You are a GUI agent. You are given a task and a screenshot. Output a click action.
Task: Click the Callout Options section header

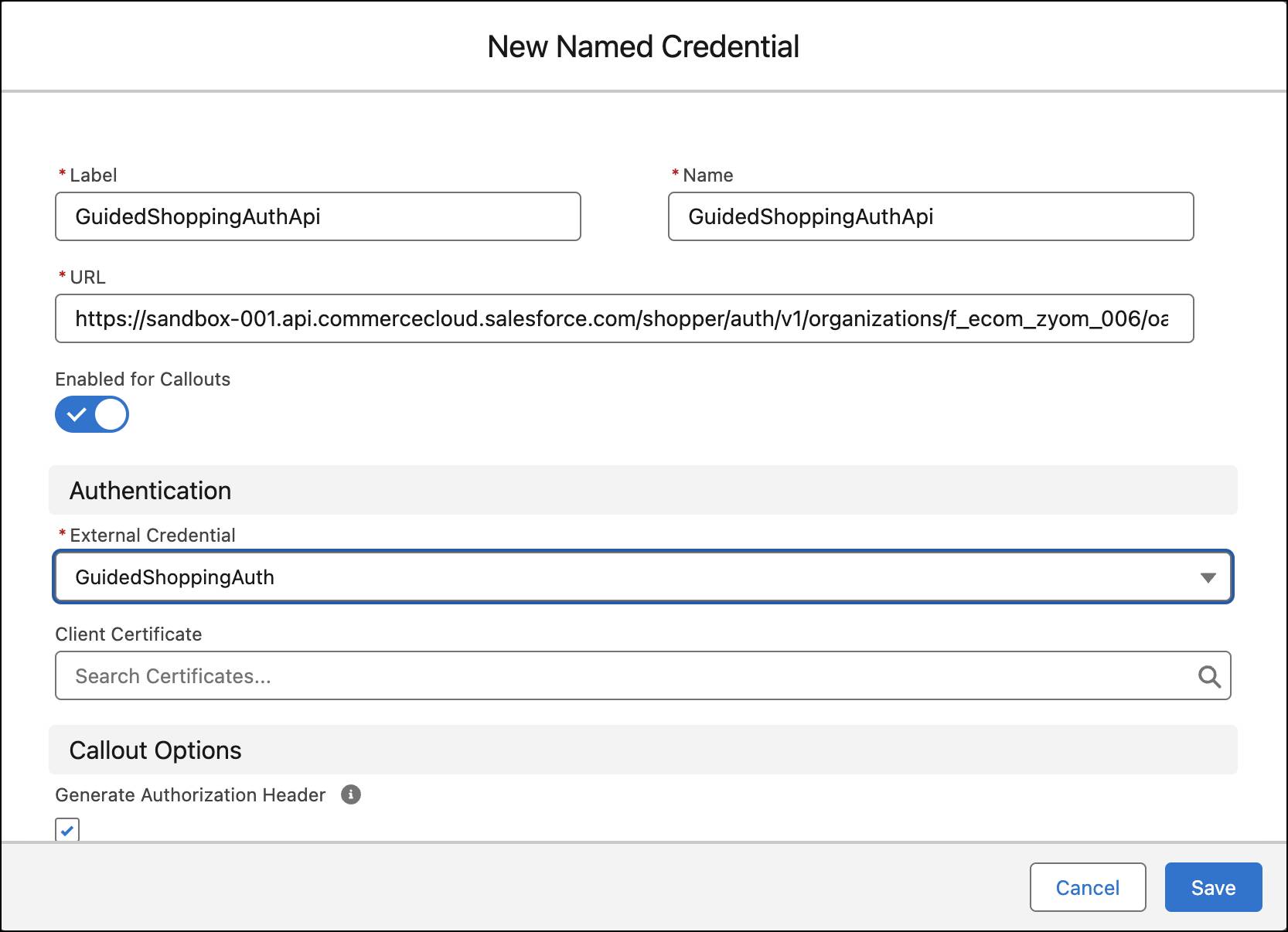[x=642, y=750]
